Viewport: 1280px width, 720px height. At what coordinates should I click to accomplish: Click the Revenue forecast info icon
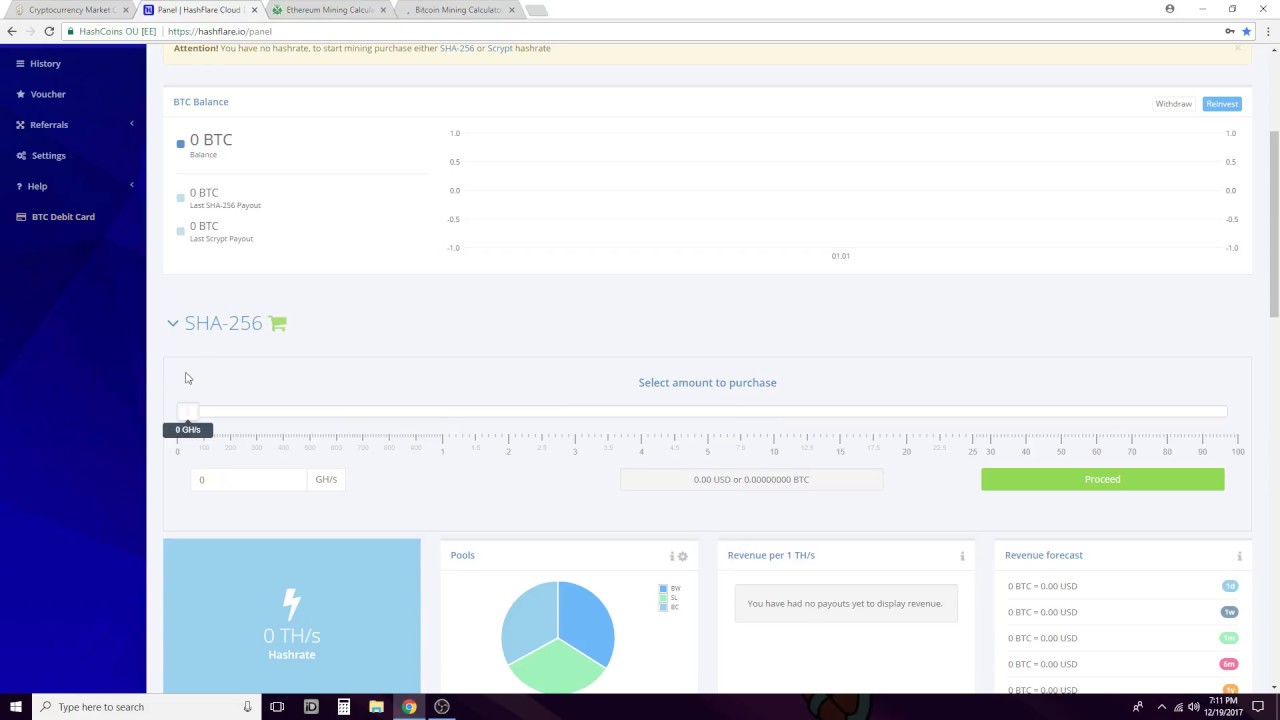point(1239,556)
